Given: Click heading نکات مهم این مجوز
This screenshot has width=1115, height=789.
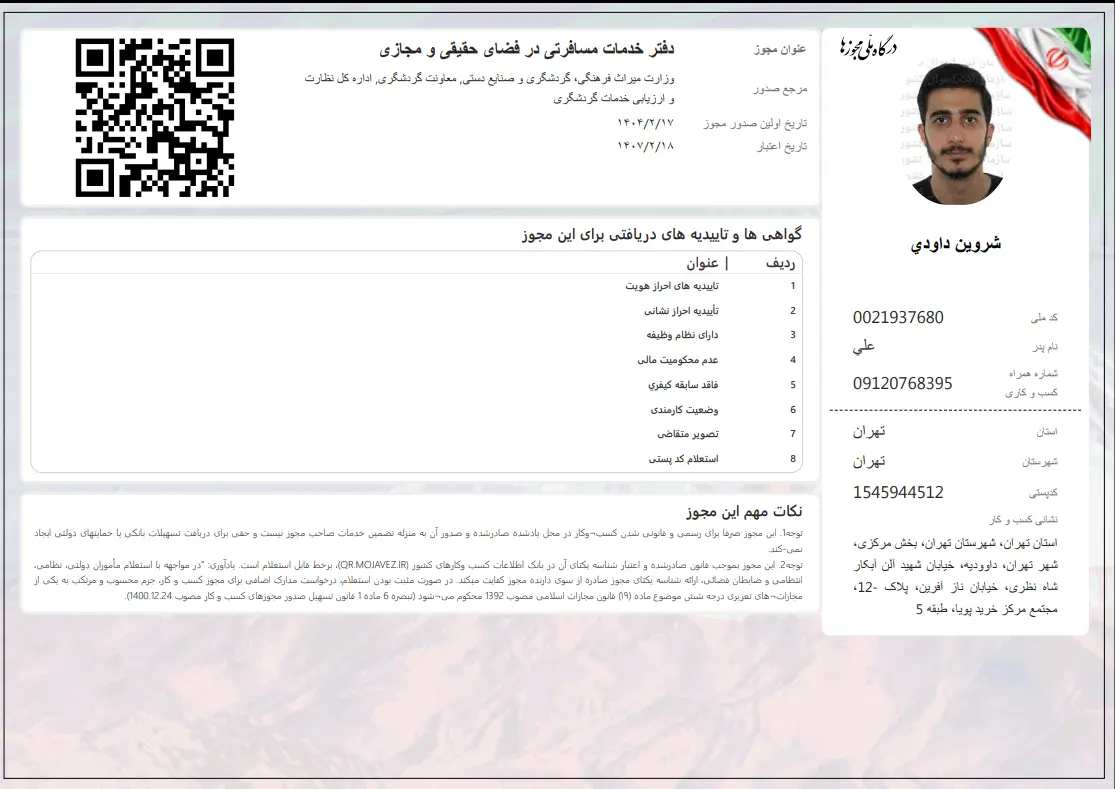Looking at the screenshot, I should 744,511.
